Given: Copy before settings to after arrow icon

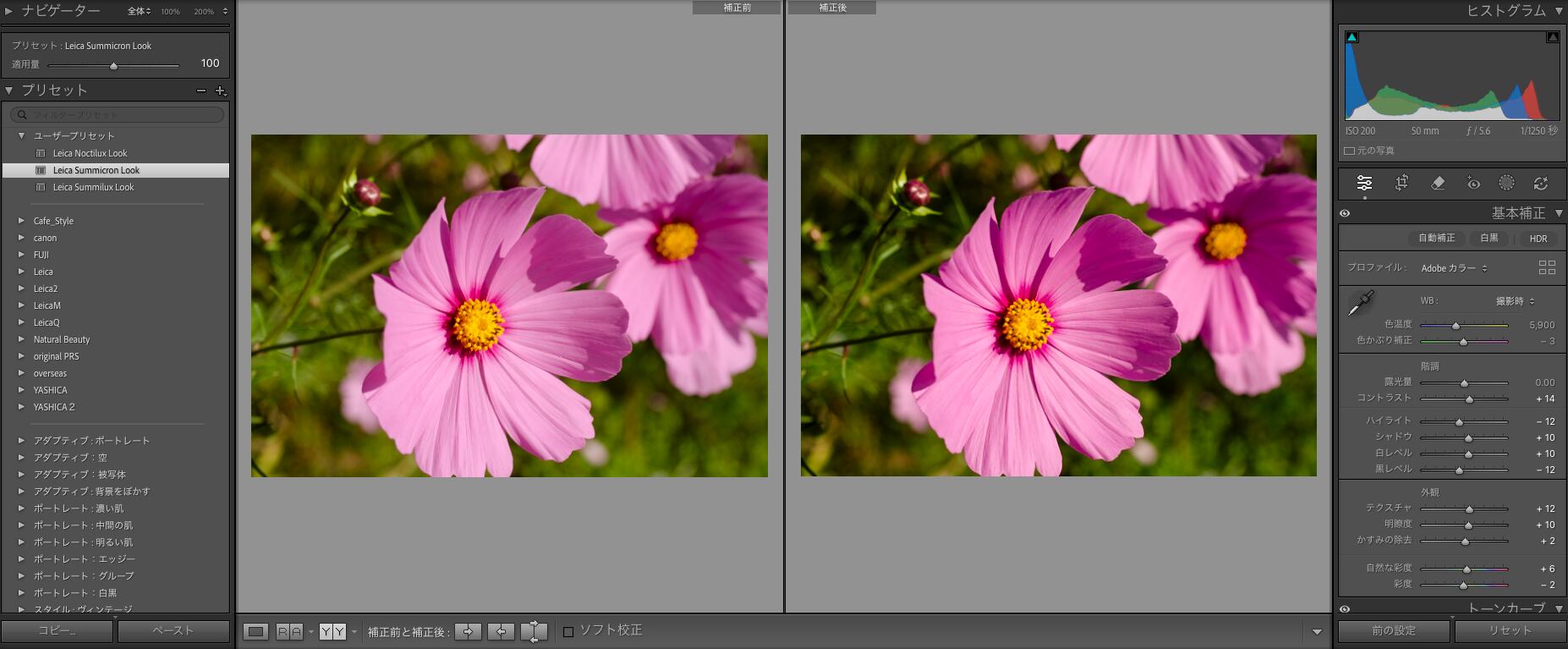Looking at the screenshot, I should click(468, 631).
